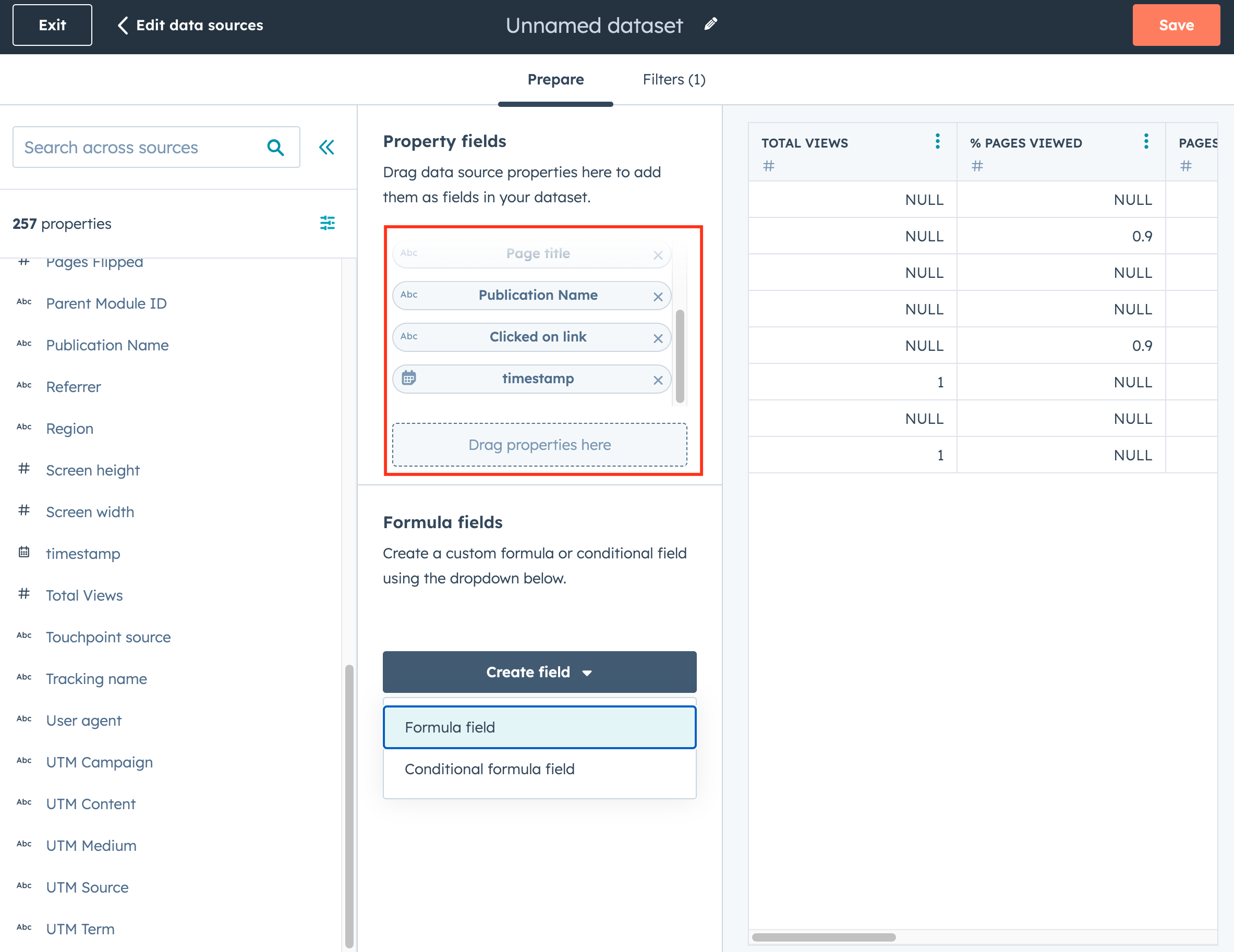Screen dimensions: 1234x952
Task: Switch to the Filters (1) tab
Action: pos(673,80)
